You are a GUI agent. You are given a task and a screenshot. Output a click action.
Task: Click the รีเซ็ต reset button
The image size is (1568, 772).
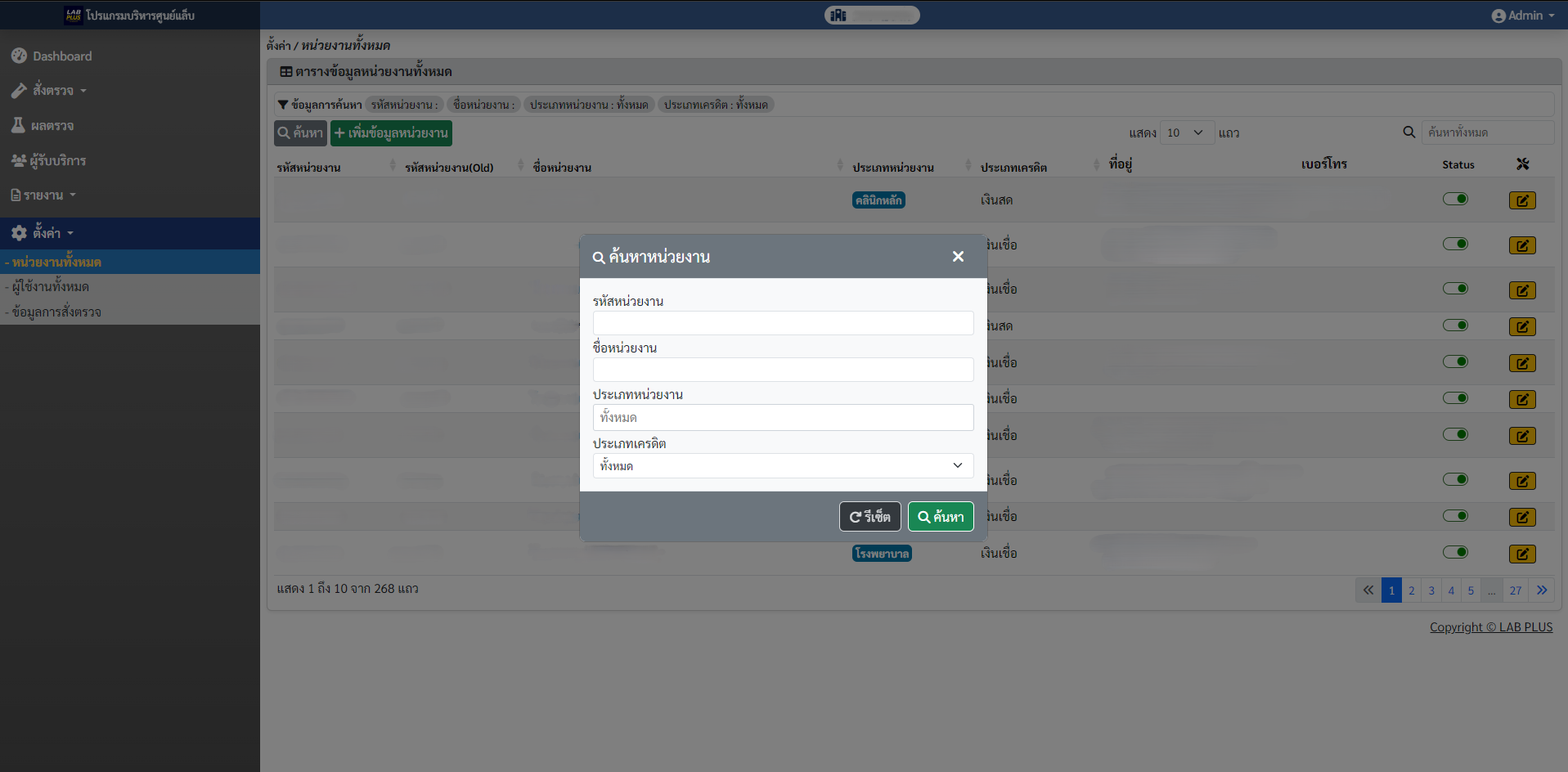coord(869,517)
